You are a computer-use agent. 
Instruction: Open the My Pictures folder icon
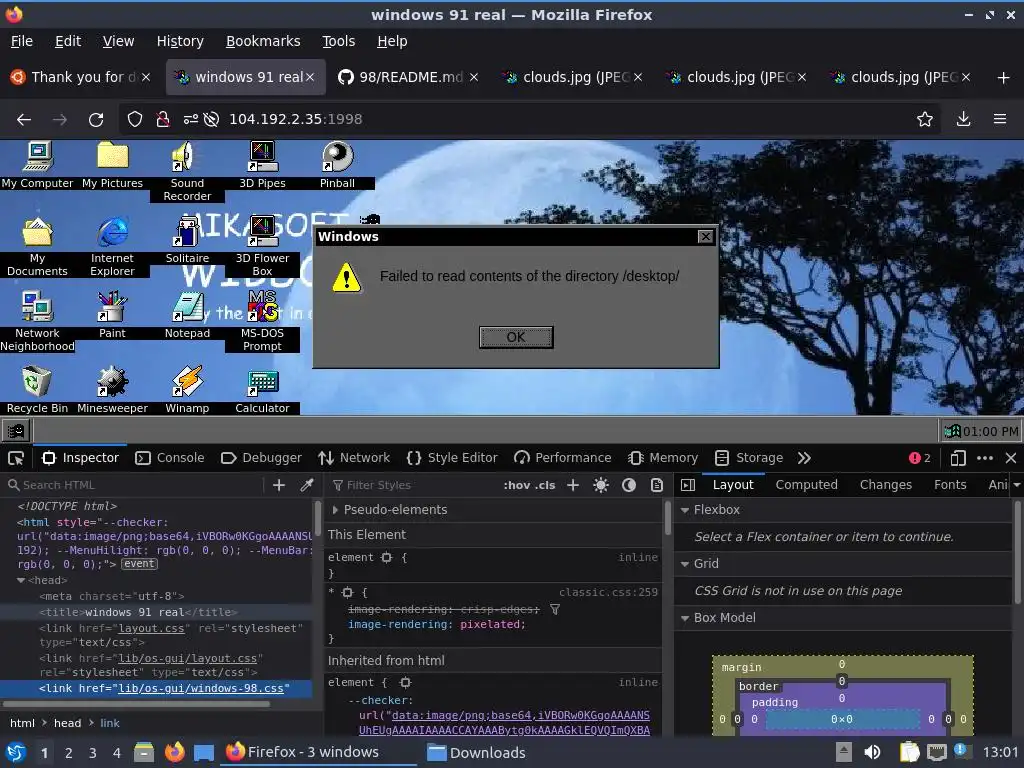click(112, 165)
